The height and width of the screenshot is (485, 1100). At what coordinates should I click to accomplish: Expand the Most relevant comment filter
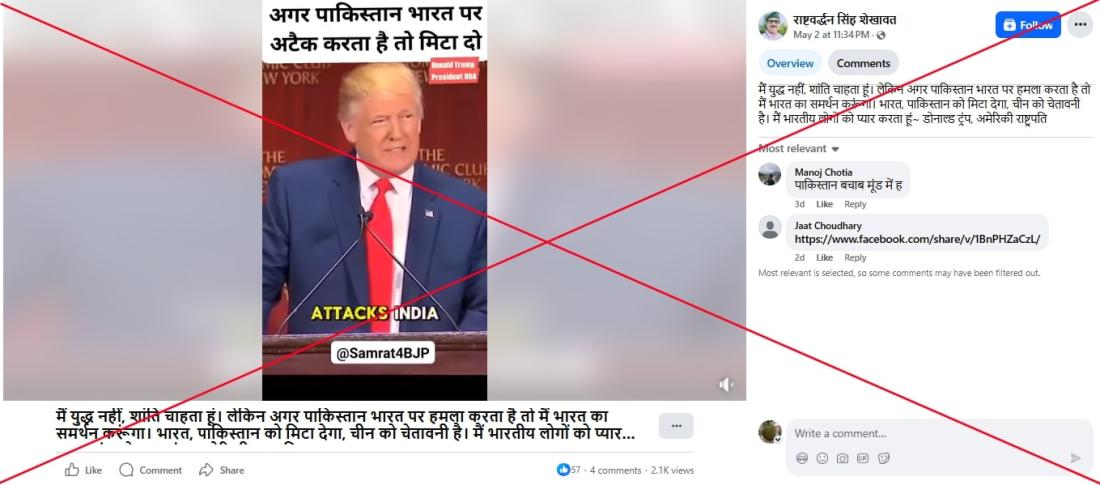(x=798, y=149)
